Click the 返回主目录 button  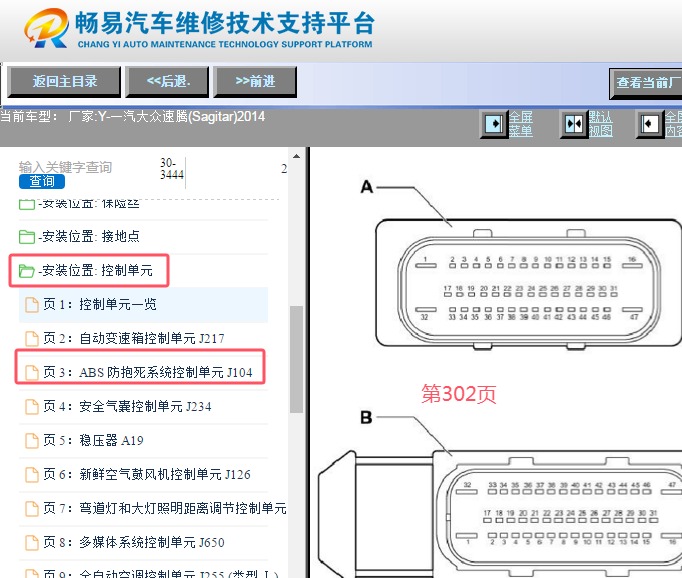[x=64, y=81]
